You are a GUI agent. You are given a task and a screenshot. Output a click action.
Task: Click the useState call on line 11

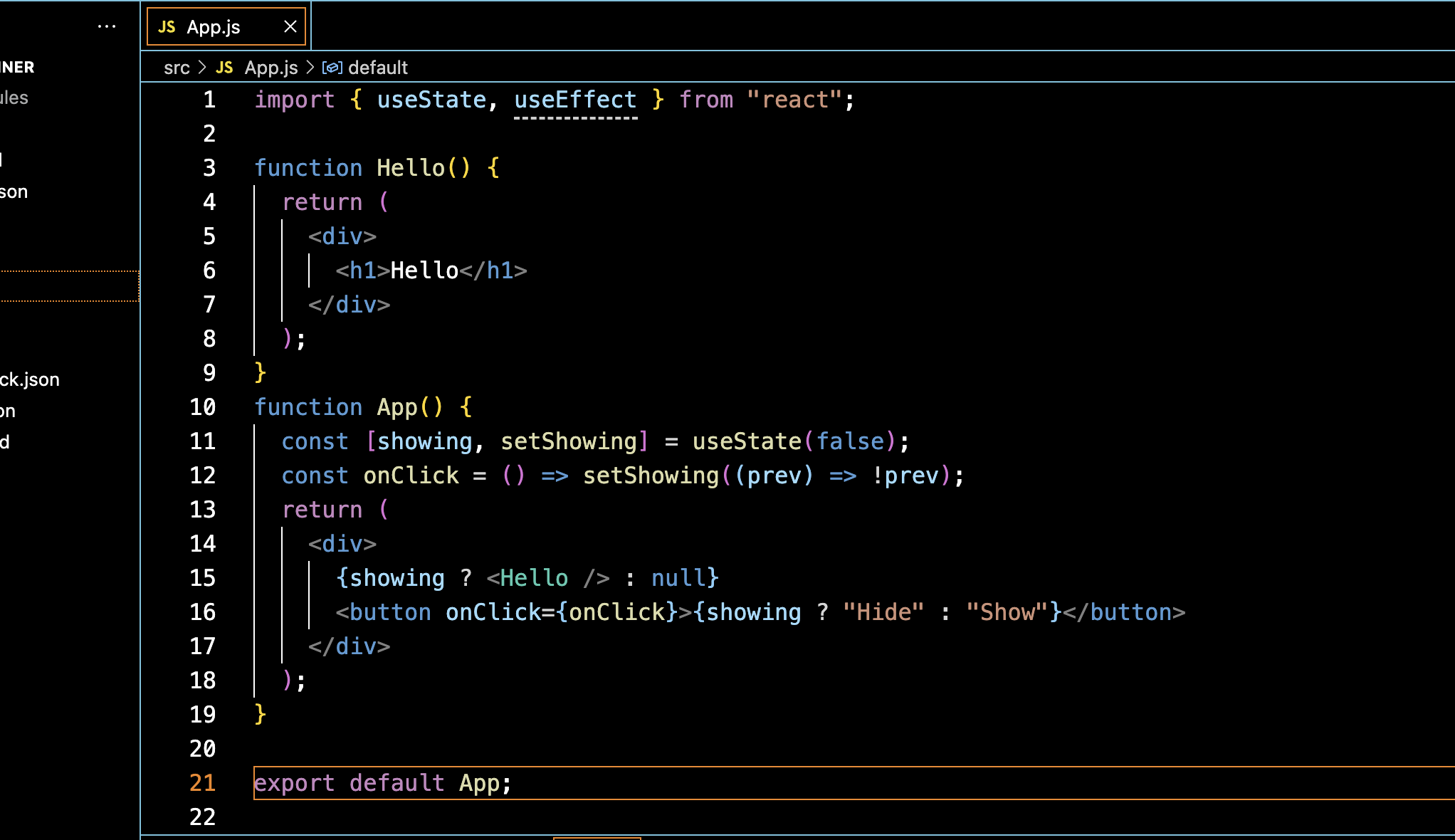[x=747, y=441]
